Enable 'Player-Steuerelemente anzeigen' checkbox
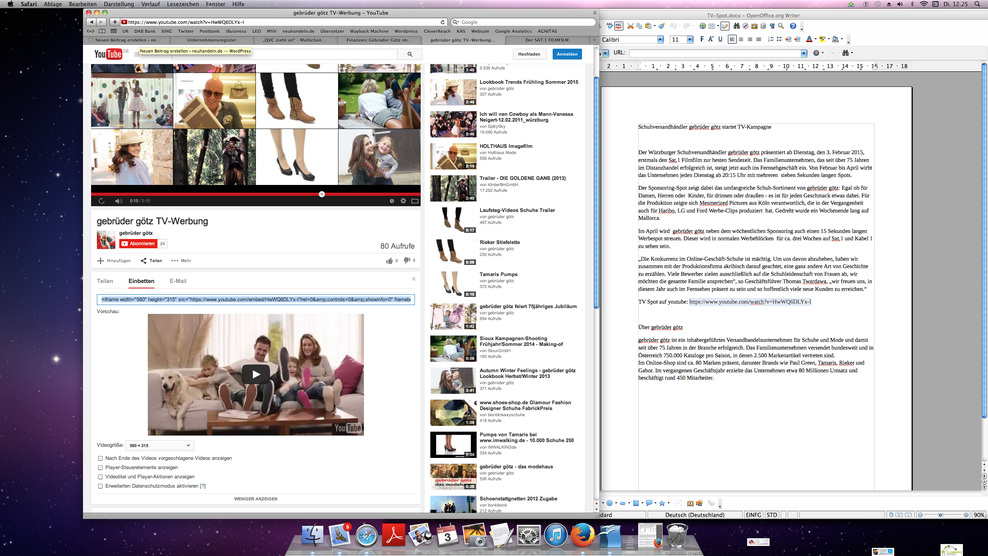This screenshot has height=556, width=988. coord(100,468)
